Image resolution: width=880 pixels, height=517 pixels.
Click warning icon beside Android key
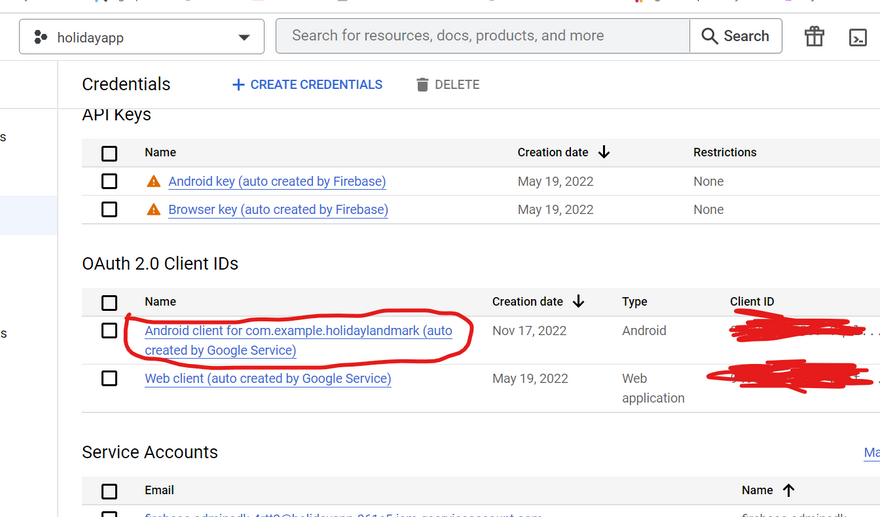click(153, 182)
